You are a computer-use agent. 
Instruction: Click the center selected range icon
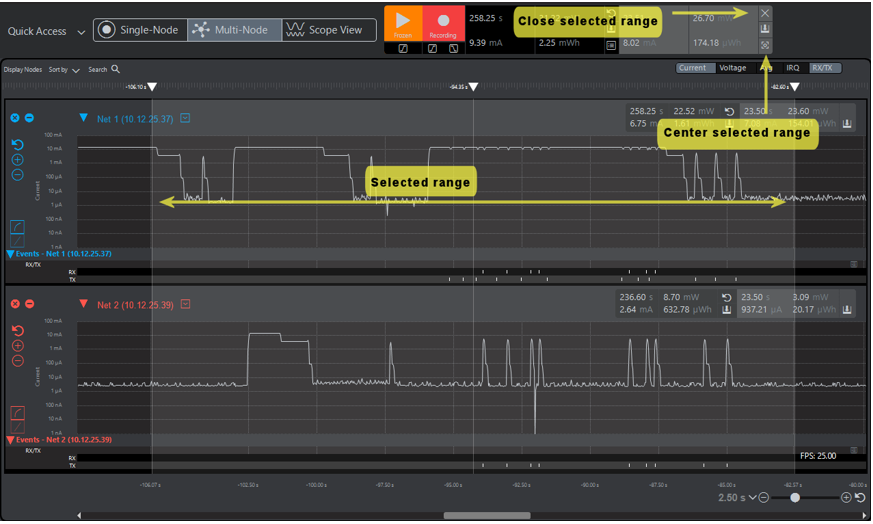coord(765,46)
